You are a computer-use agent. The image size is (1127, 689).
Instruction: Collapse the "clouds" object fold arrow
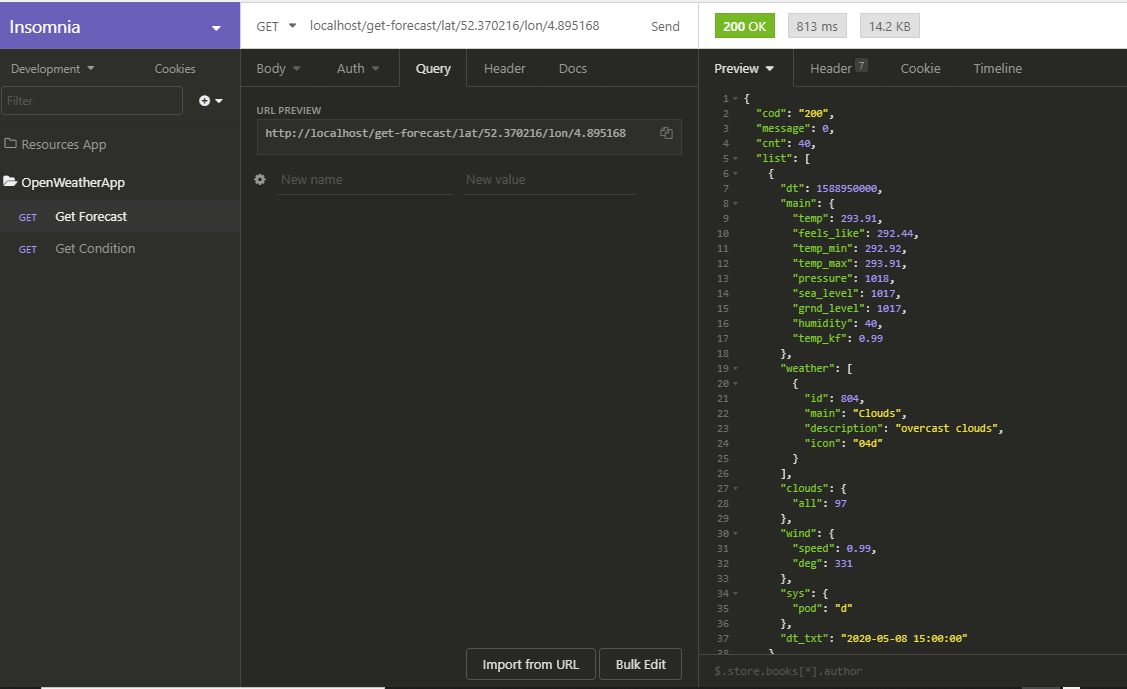click(x=735, y=489)
